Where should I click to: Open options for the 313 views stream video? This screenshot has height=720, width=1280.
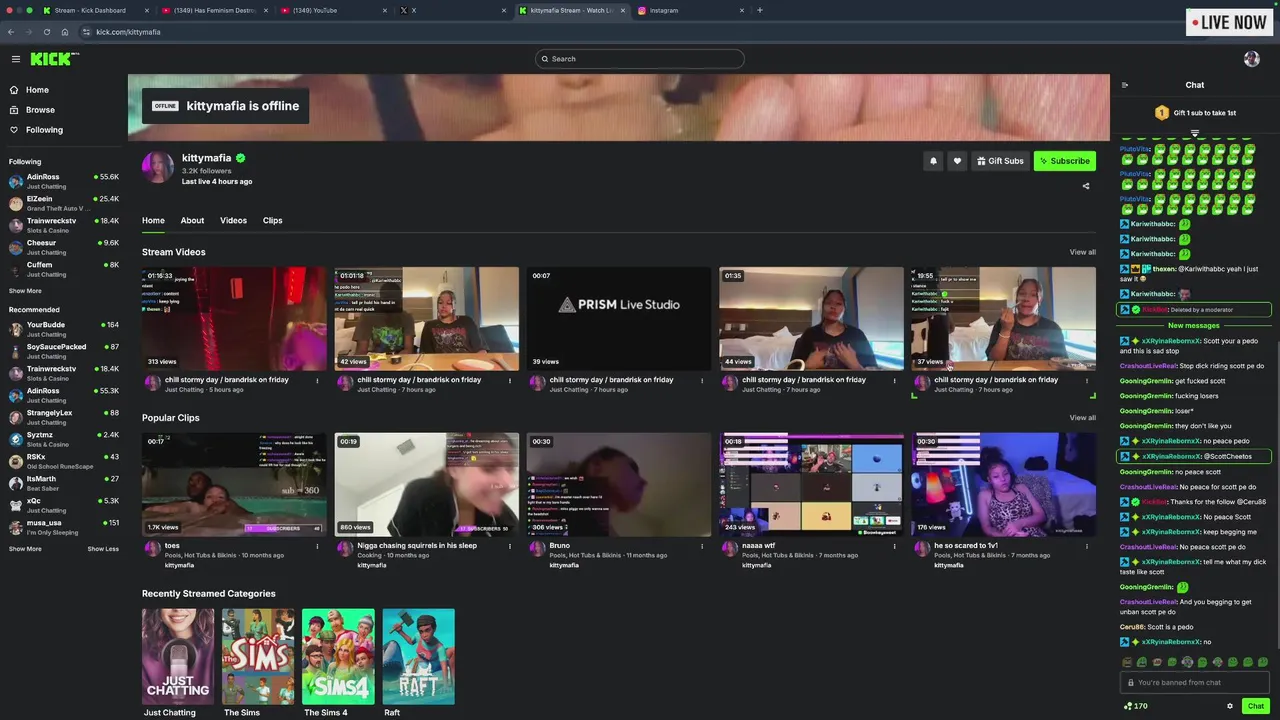click(x=317, y=380)
